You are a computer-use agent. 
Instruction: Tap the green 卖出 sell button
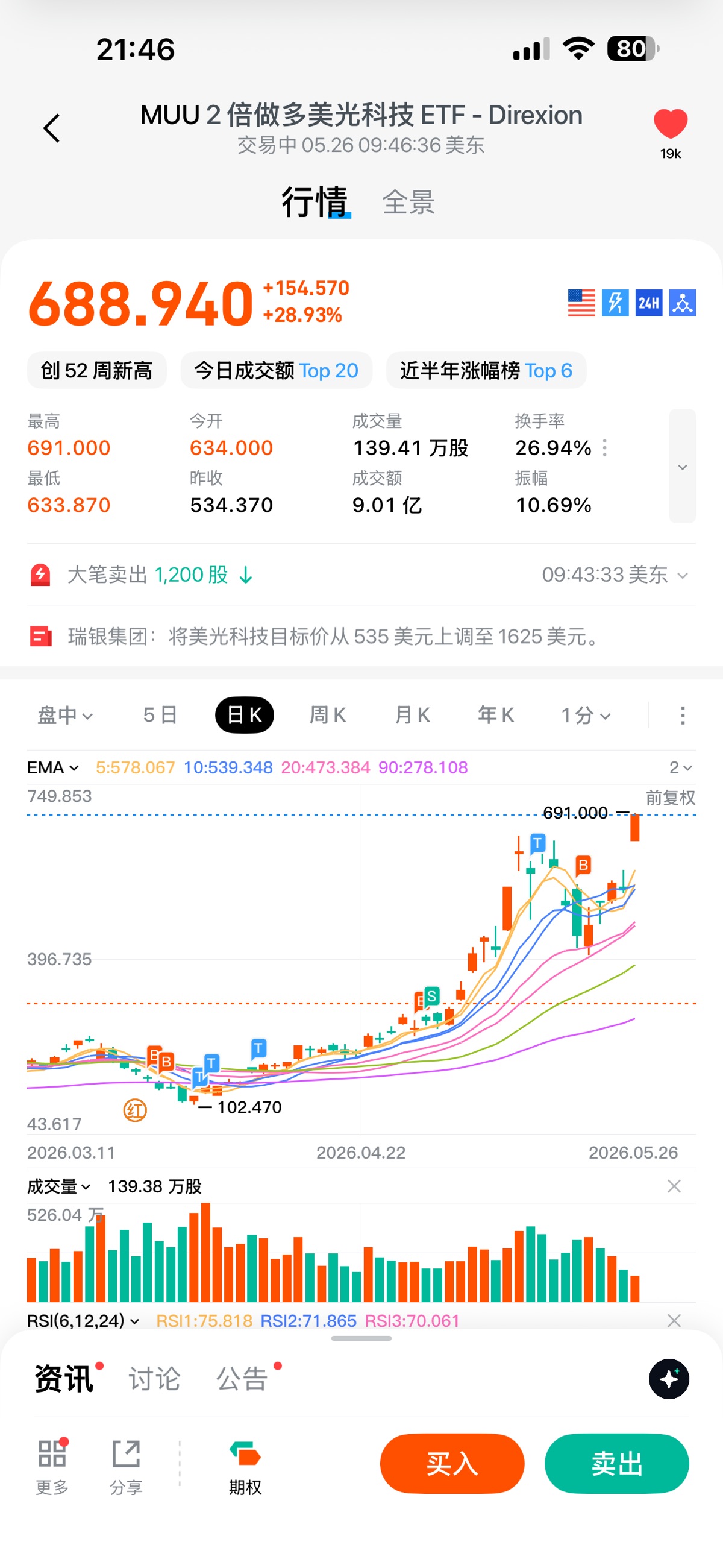(617, 1463)
